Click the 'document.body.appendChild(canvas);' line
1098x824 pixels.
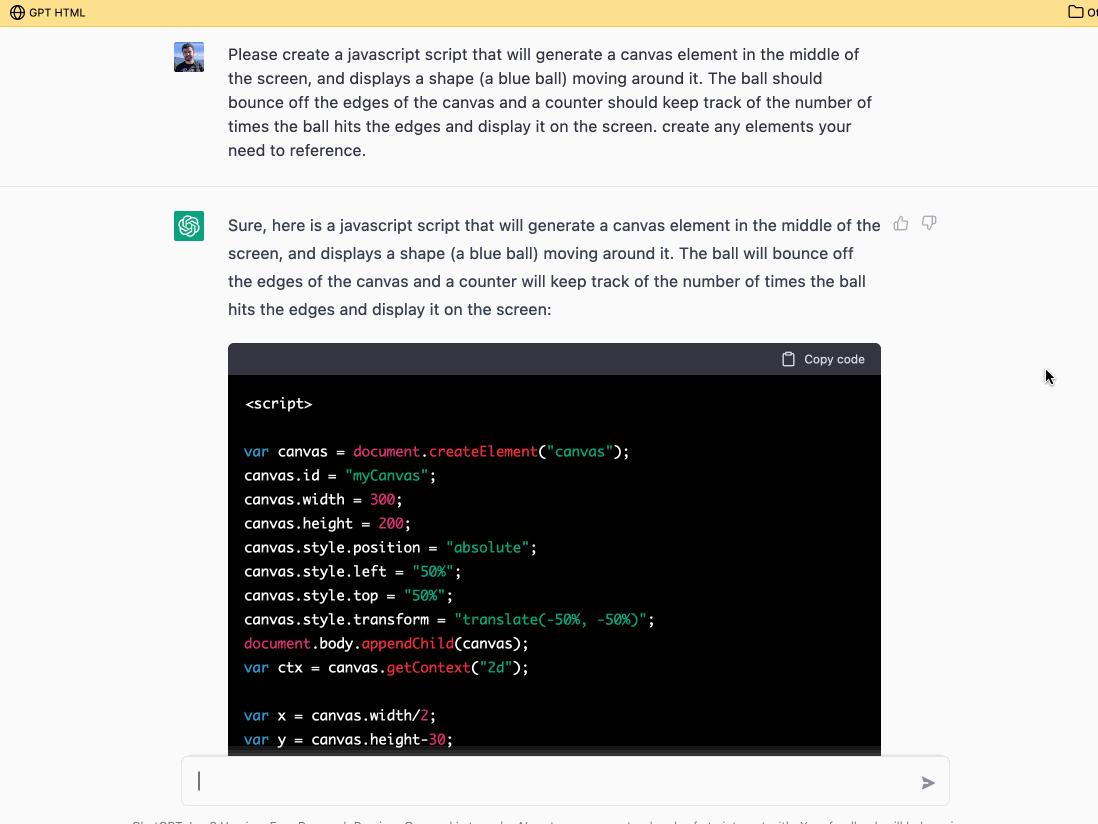tap(387, 643)
